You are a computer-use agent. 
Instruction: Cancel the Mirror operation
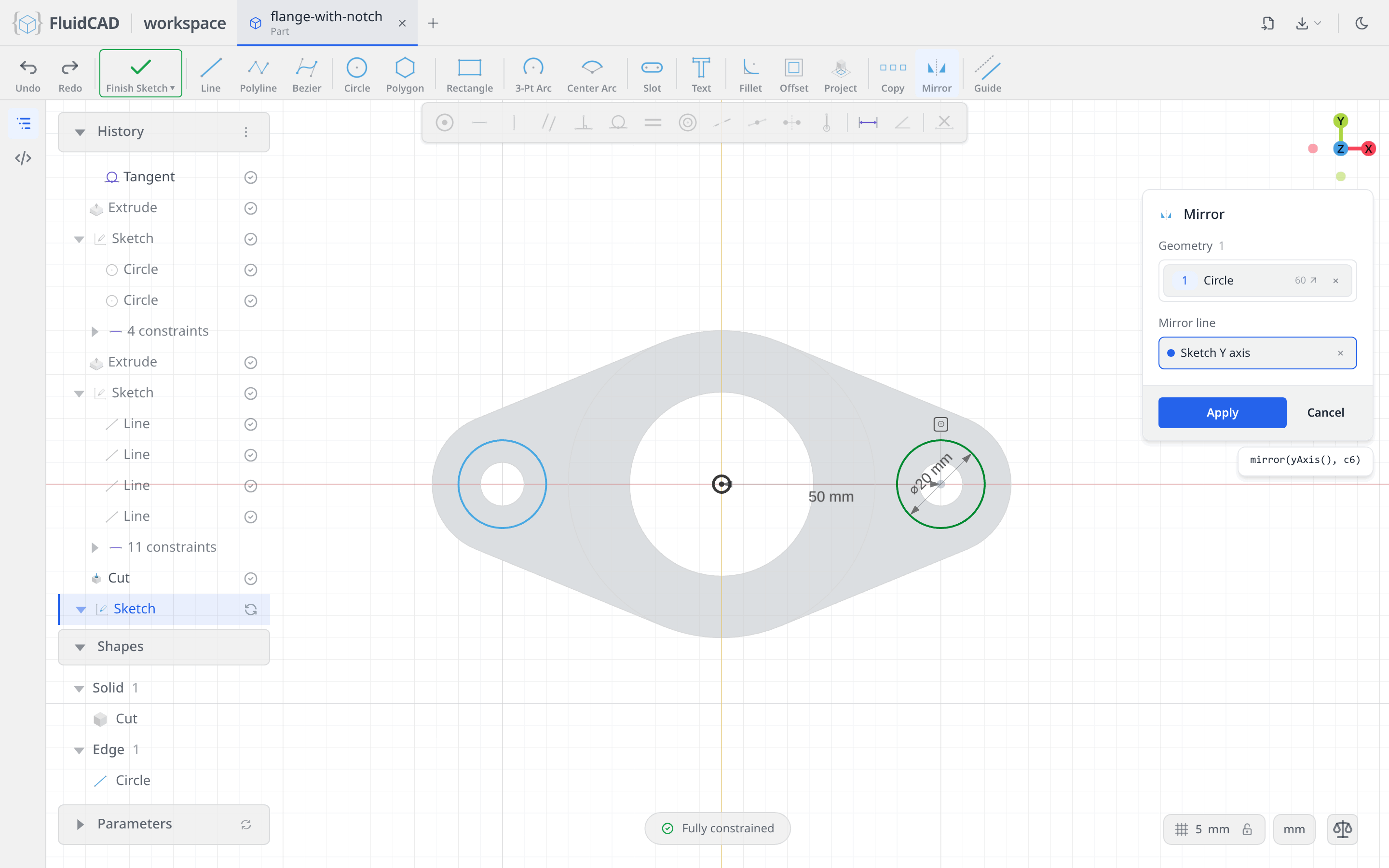pos(1325,412)
